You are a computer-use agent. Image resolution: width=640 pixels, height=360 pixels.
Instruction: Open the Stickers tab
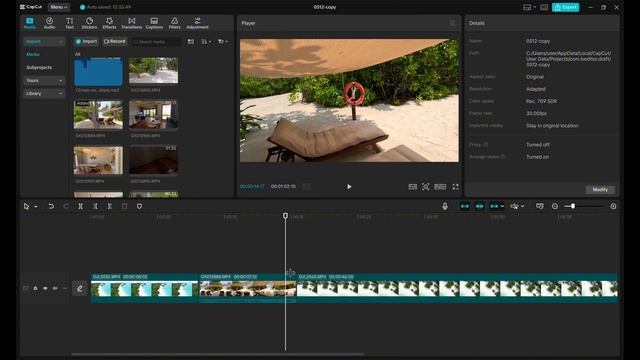[x=89, y=23]
